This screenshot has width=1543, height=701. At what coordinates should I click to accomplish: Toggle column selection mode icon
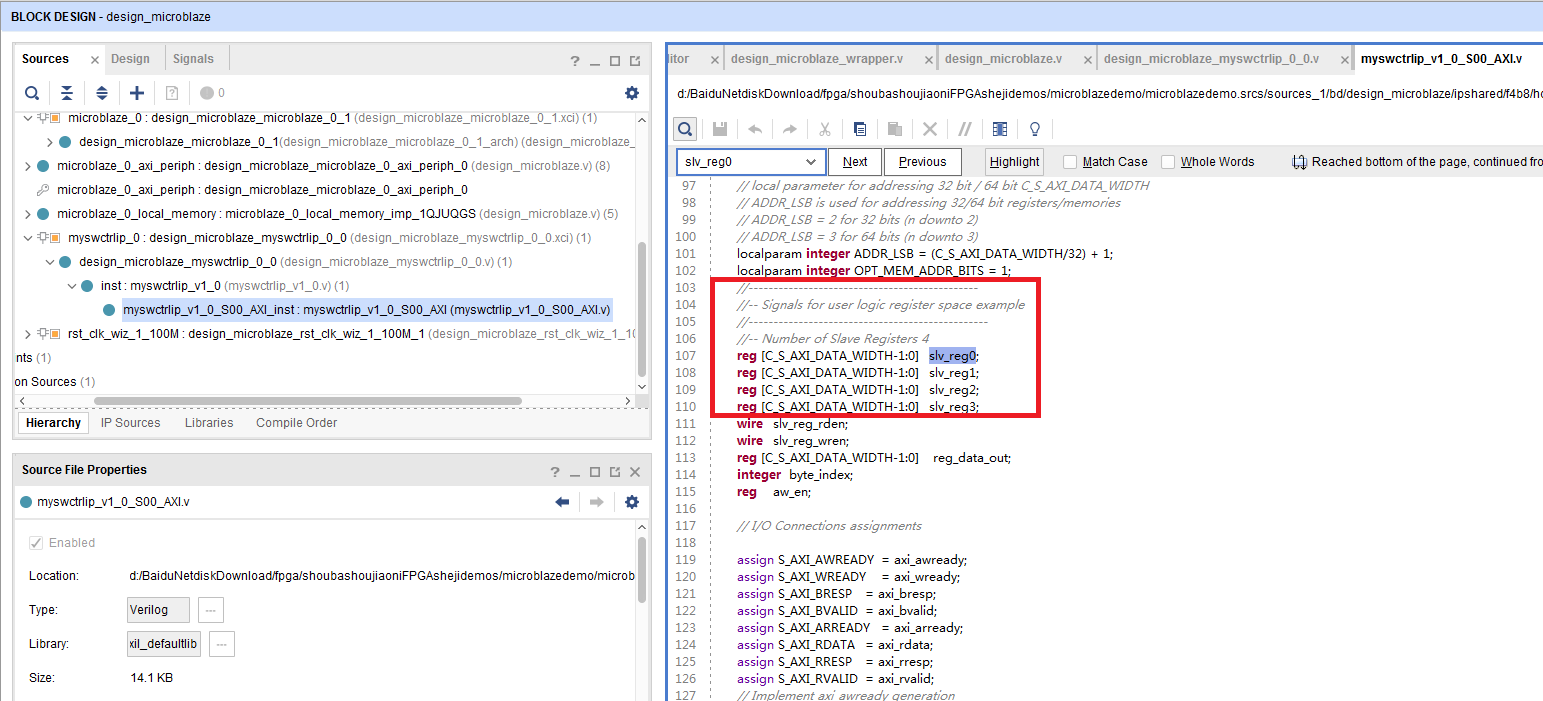pos(1000,129)
